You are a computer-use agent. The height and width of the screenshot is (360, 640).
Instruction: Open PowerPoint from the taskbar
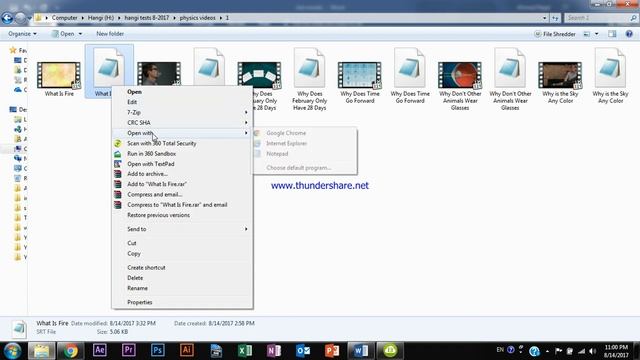pos(332,350)
